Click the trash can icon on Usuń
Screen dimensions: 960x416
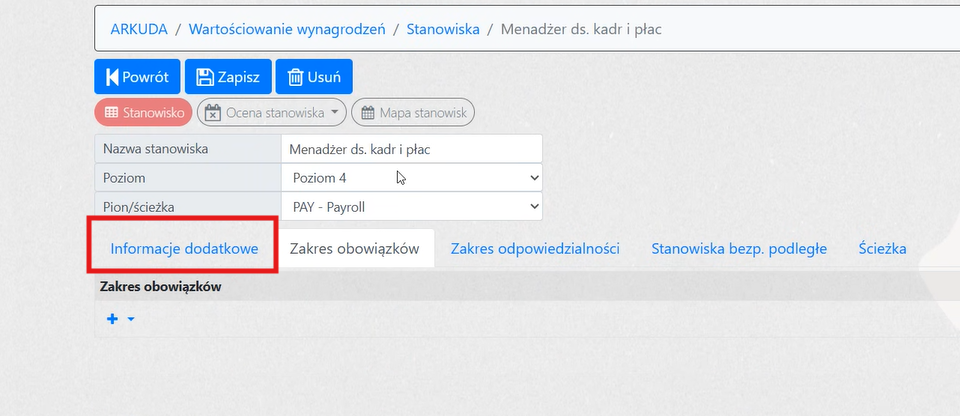295,78
